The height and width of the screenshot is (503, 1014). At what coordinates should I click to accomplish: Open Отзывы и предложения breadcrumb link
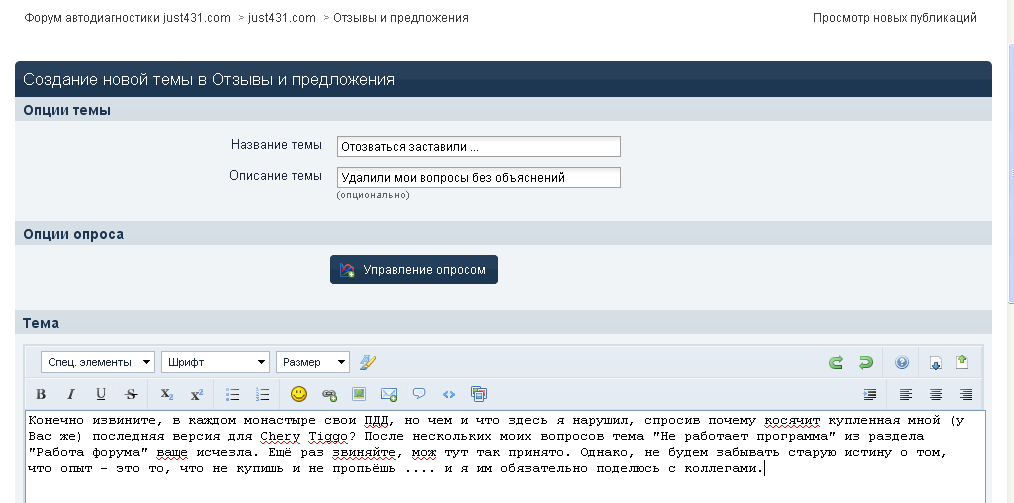401,18
